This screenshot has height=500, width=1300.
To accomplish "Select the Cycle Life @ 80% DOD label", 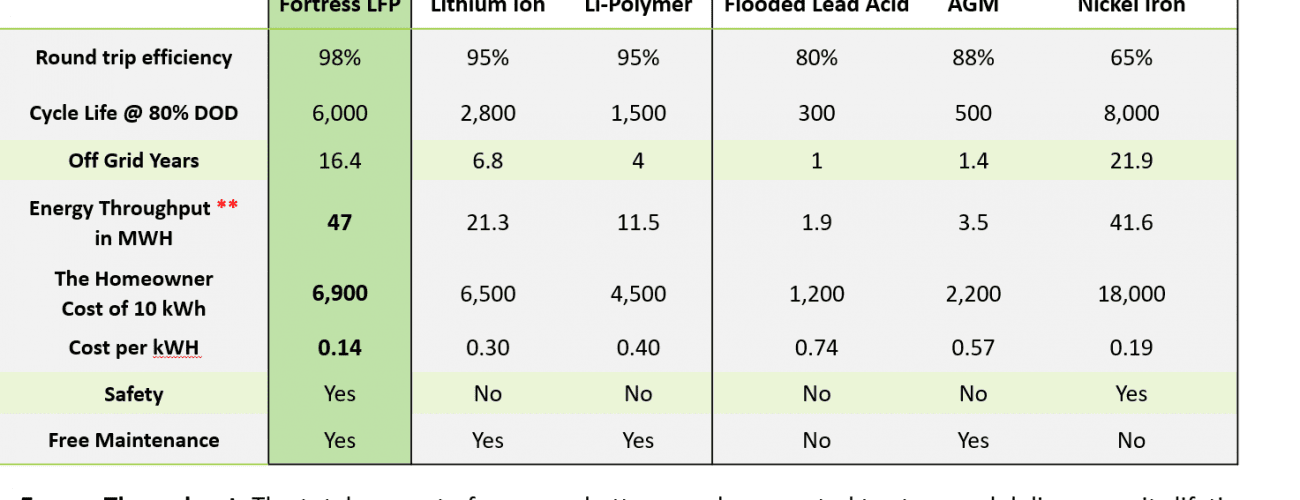I will [133, 113].
